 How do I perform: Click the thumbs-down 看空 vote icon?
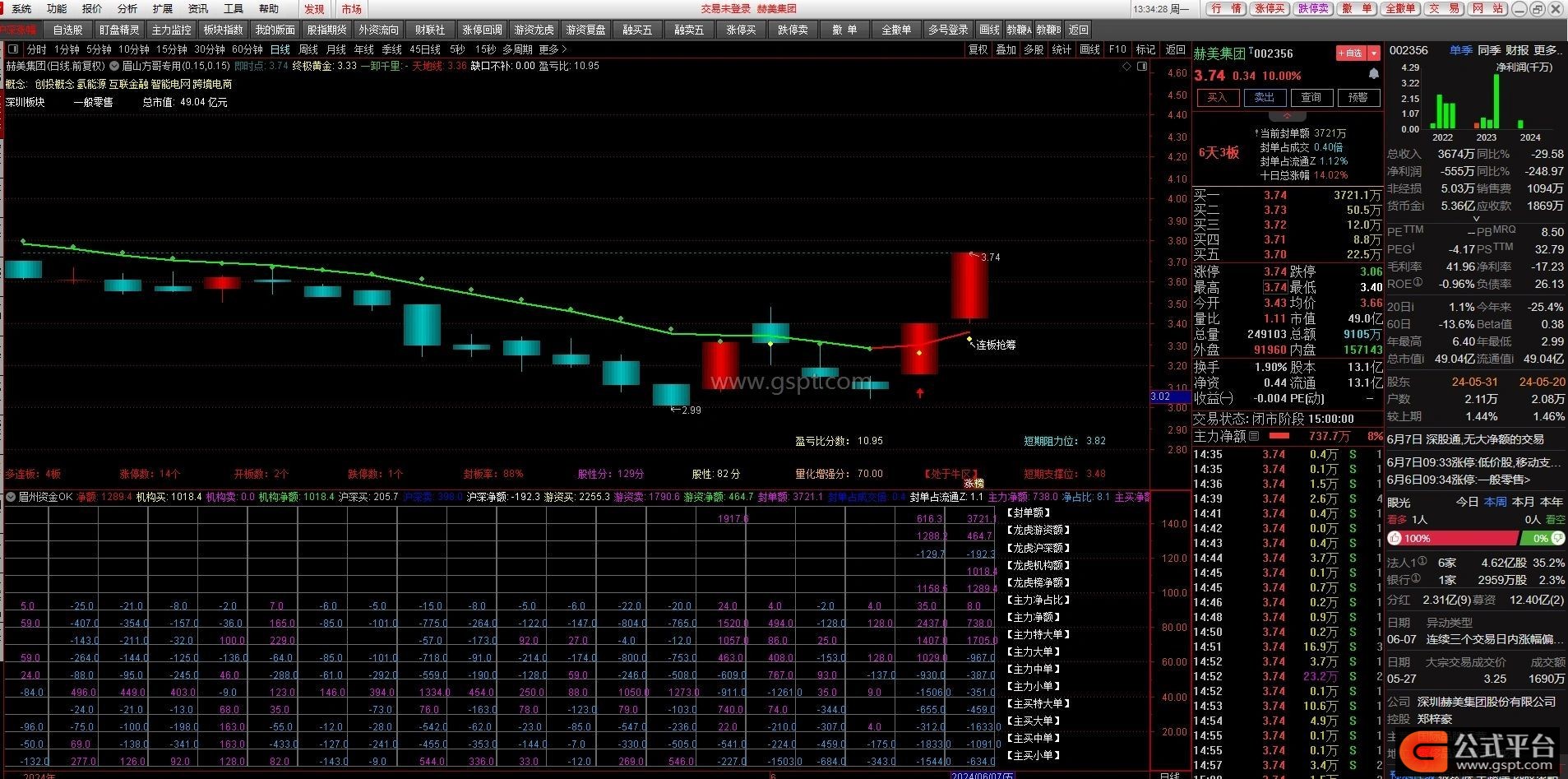point(1557,538)
